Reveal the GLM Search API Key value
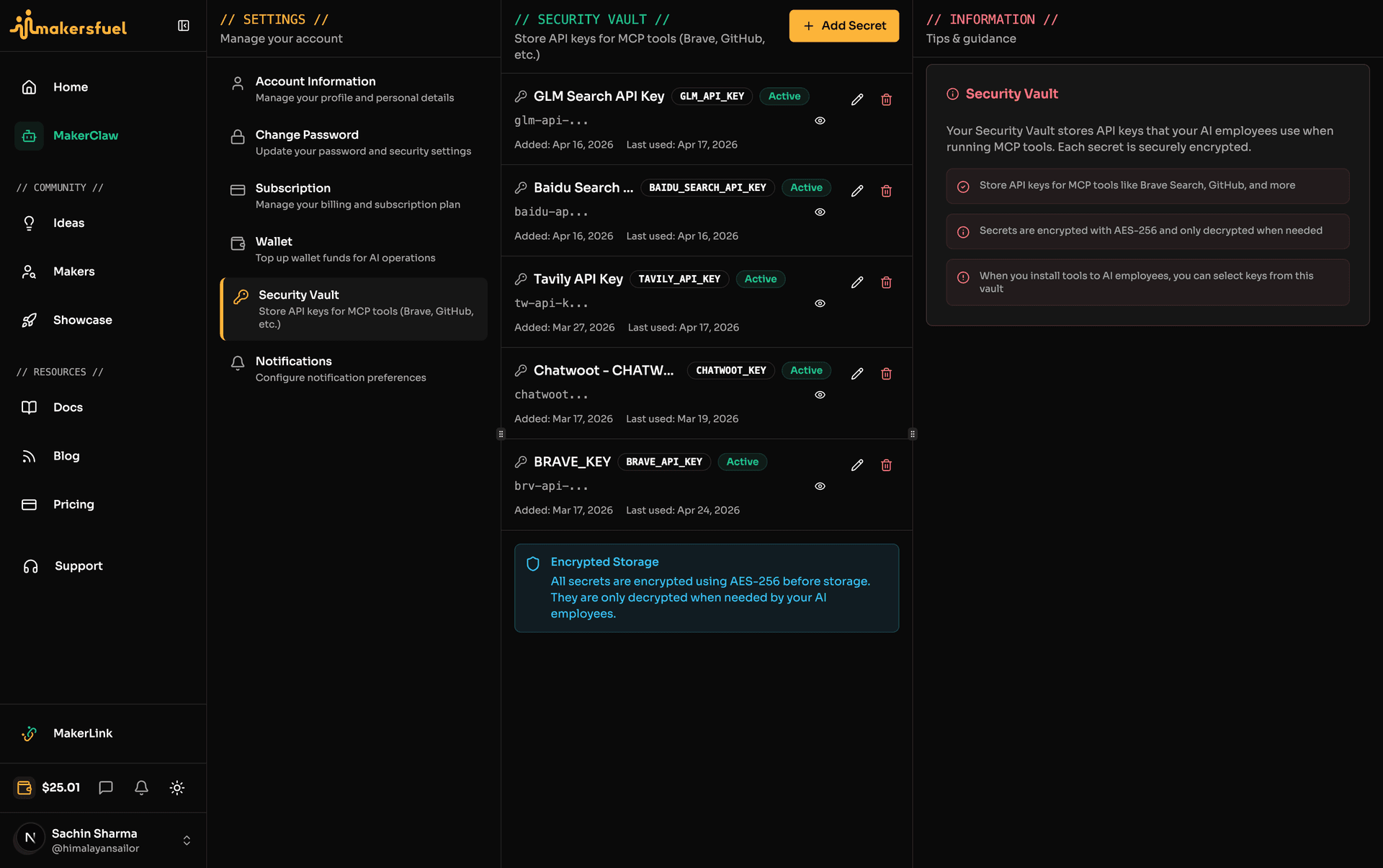Screen dimensions: 1383x868 (820, 121)
